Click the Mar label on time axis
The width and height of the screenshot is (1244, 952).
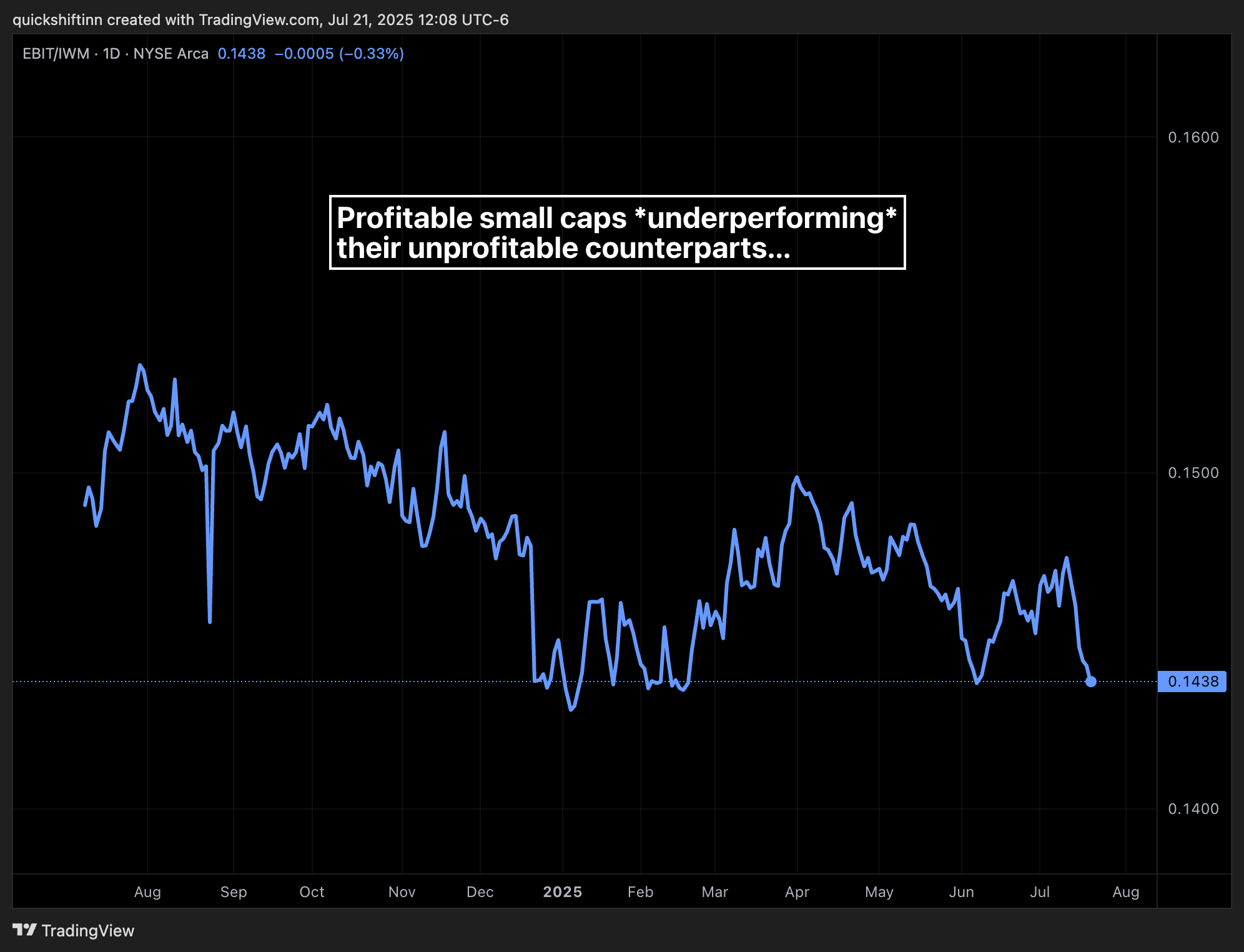[x=715, y=892]
